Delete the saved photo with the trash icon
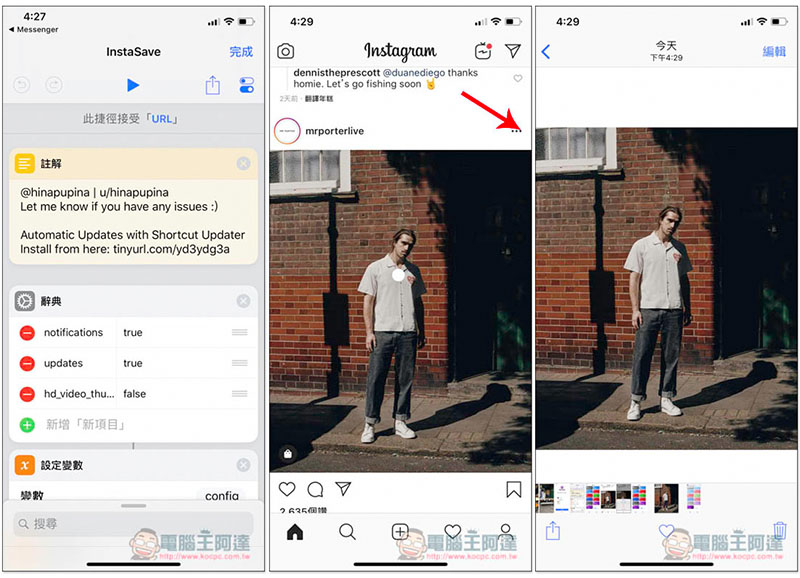800x578 pixels. point(780,531)
